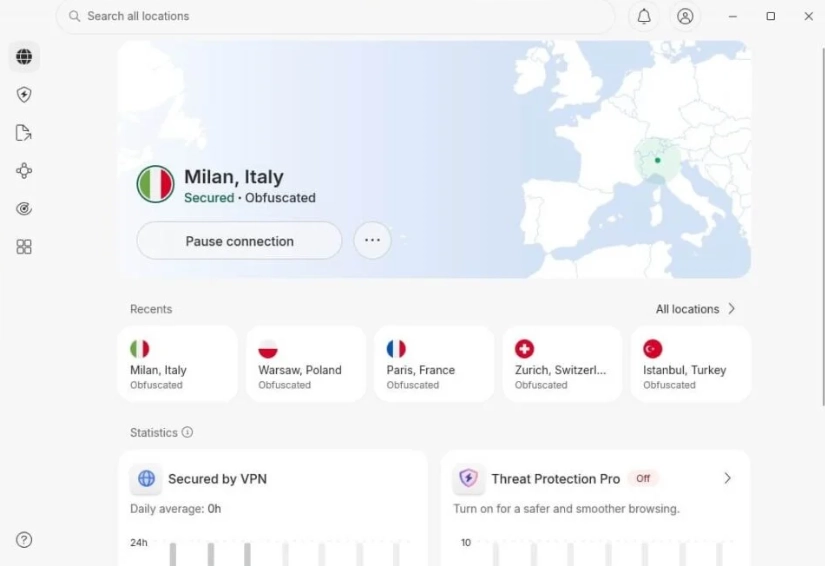This screenshot has height=566, width=825.
Task: Click the Threat Protection Pro shield icon
Action: 468,478
